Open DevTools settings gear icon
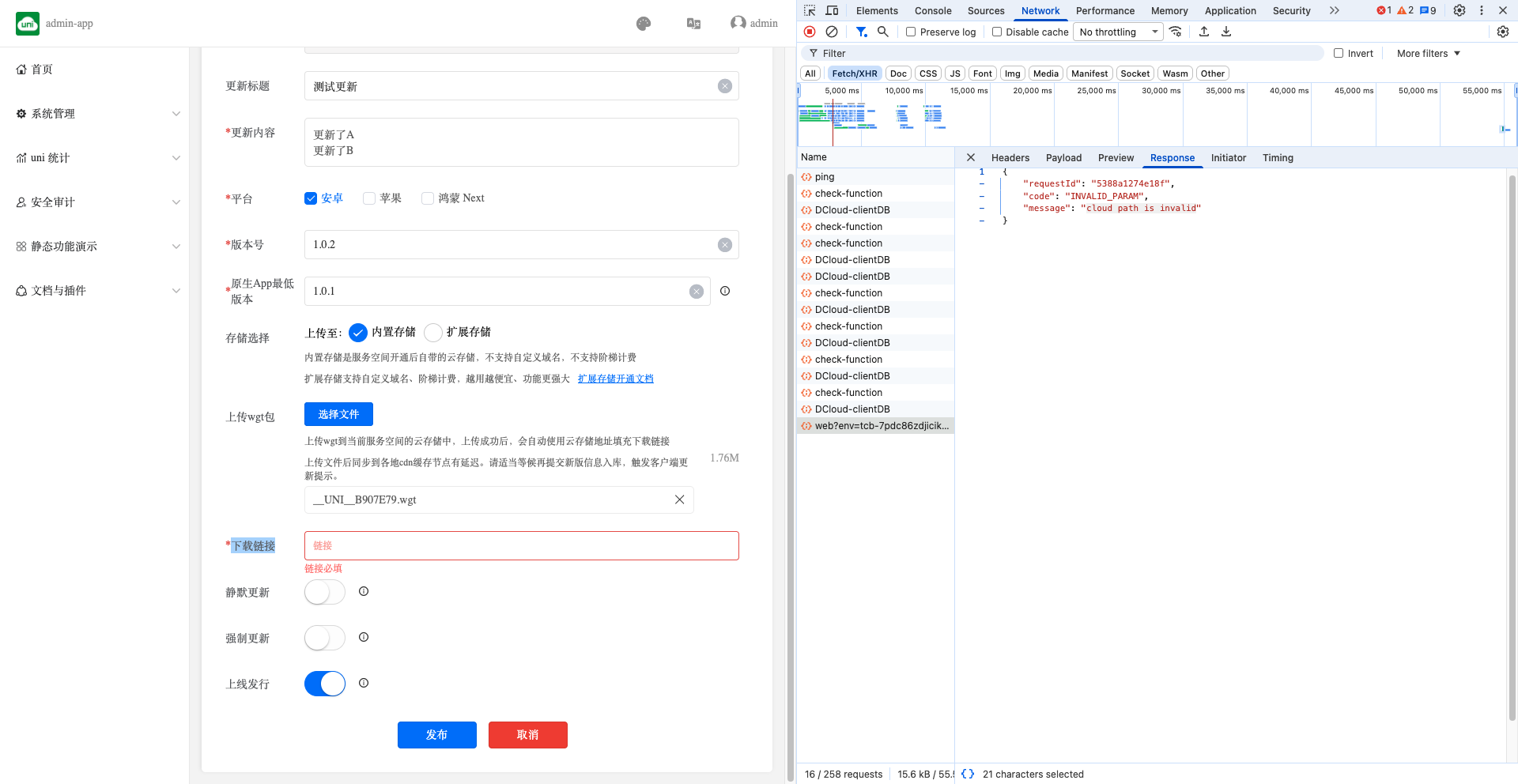The image size is (1518, 784). tap(1459, 10)
